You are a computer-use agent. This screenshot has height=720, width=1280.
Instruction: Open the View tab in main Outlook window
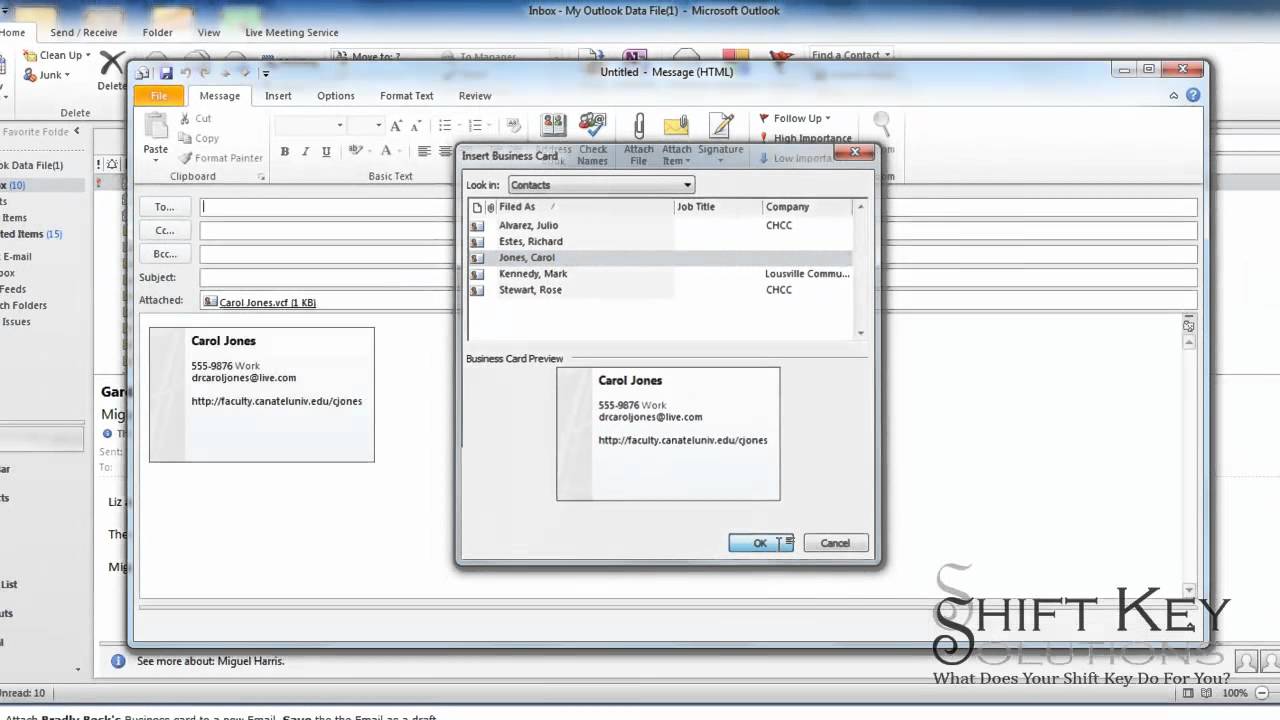point(209,32)
